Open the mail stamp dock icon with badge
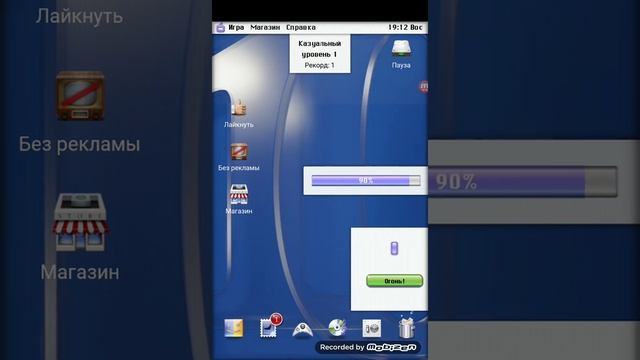This screenshot has height=360, width=640. coord(269,327)
